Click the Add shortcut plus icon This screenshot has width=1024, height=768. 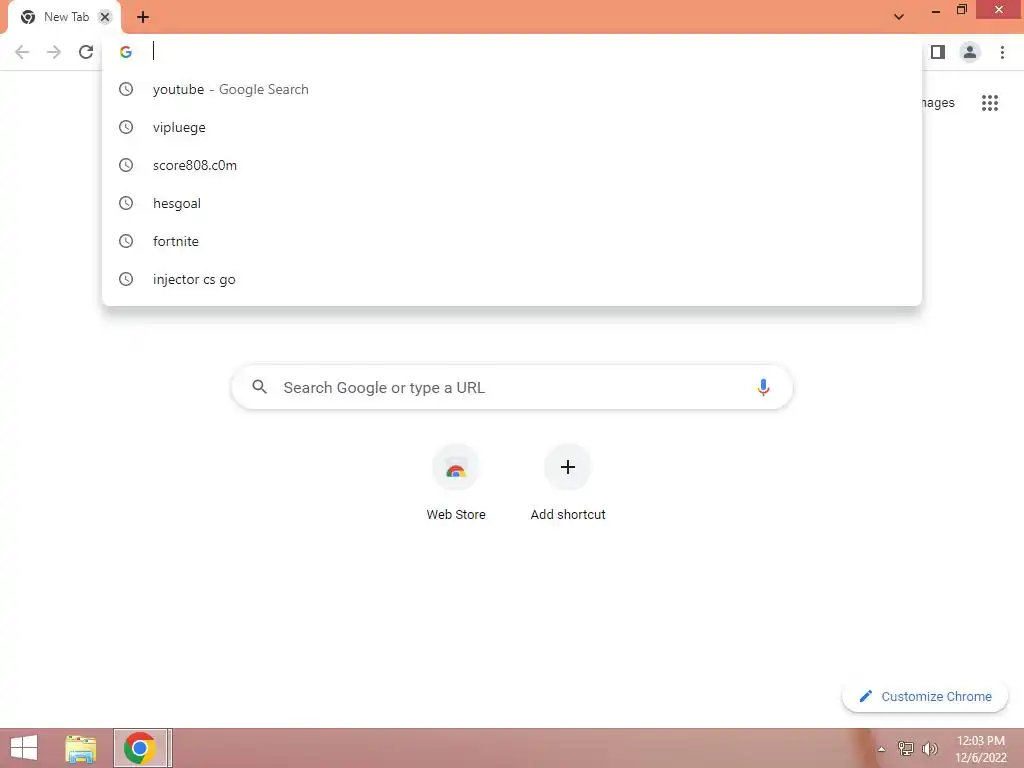568,467
